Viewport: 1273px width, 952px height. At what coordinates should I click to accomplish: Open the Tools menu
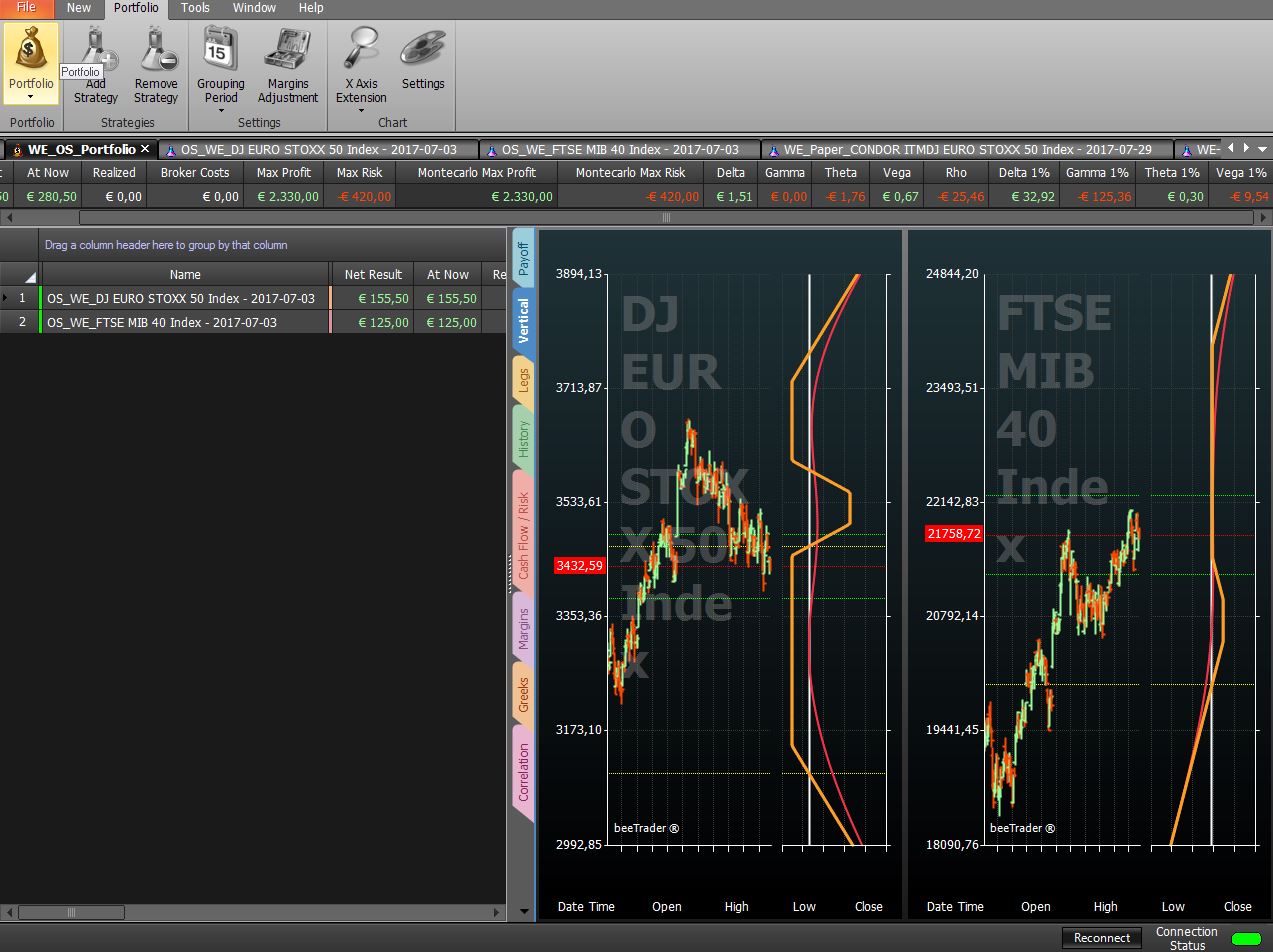click(195, 8)
